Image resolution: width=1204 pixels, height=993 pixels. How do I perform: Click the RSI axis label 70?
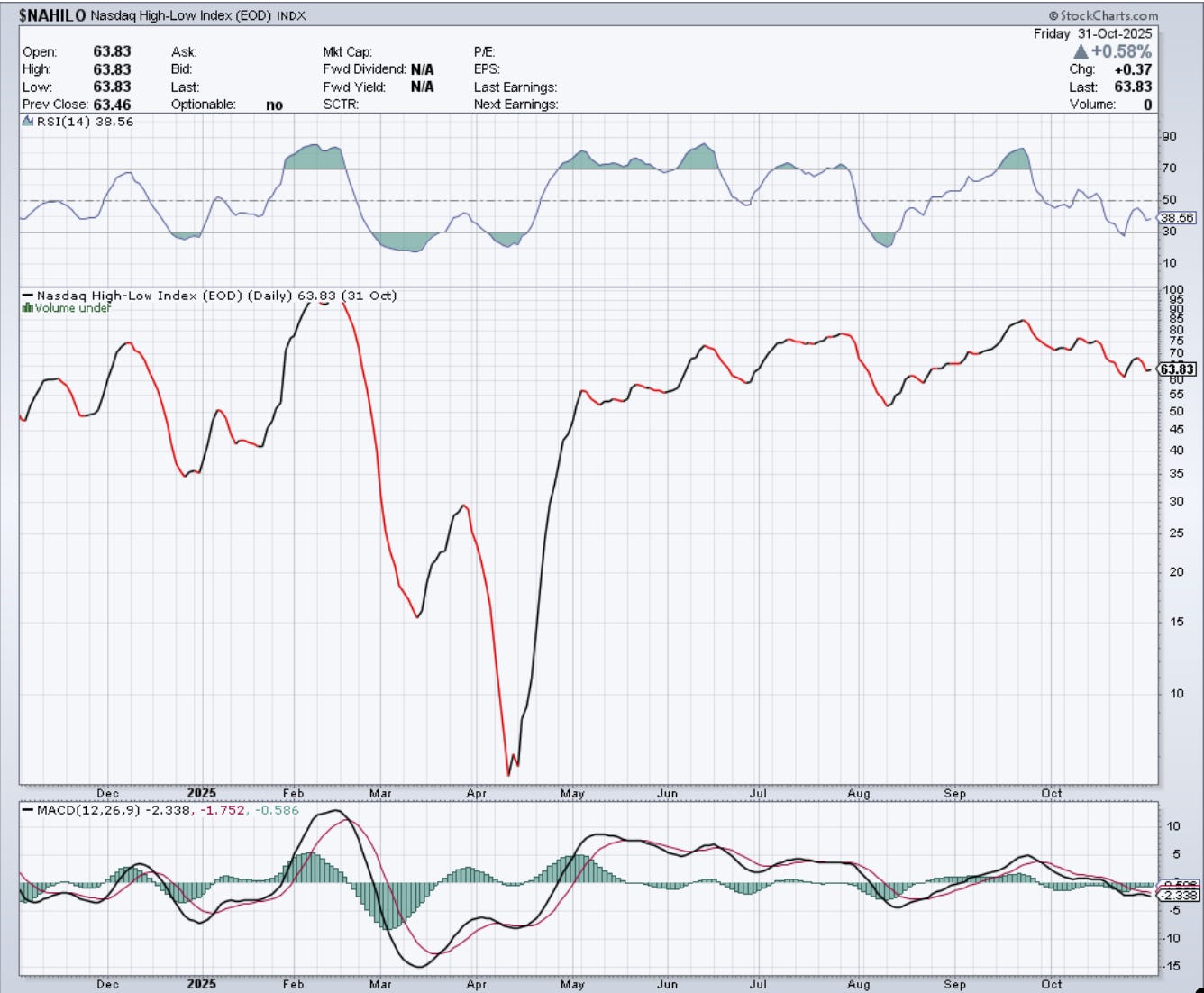click(x=1169, y=169)
